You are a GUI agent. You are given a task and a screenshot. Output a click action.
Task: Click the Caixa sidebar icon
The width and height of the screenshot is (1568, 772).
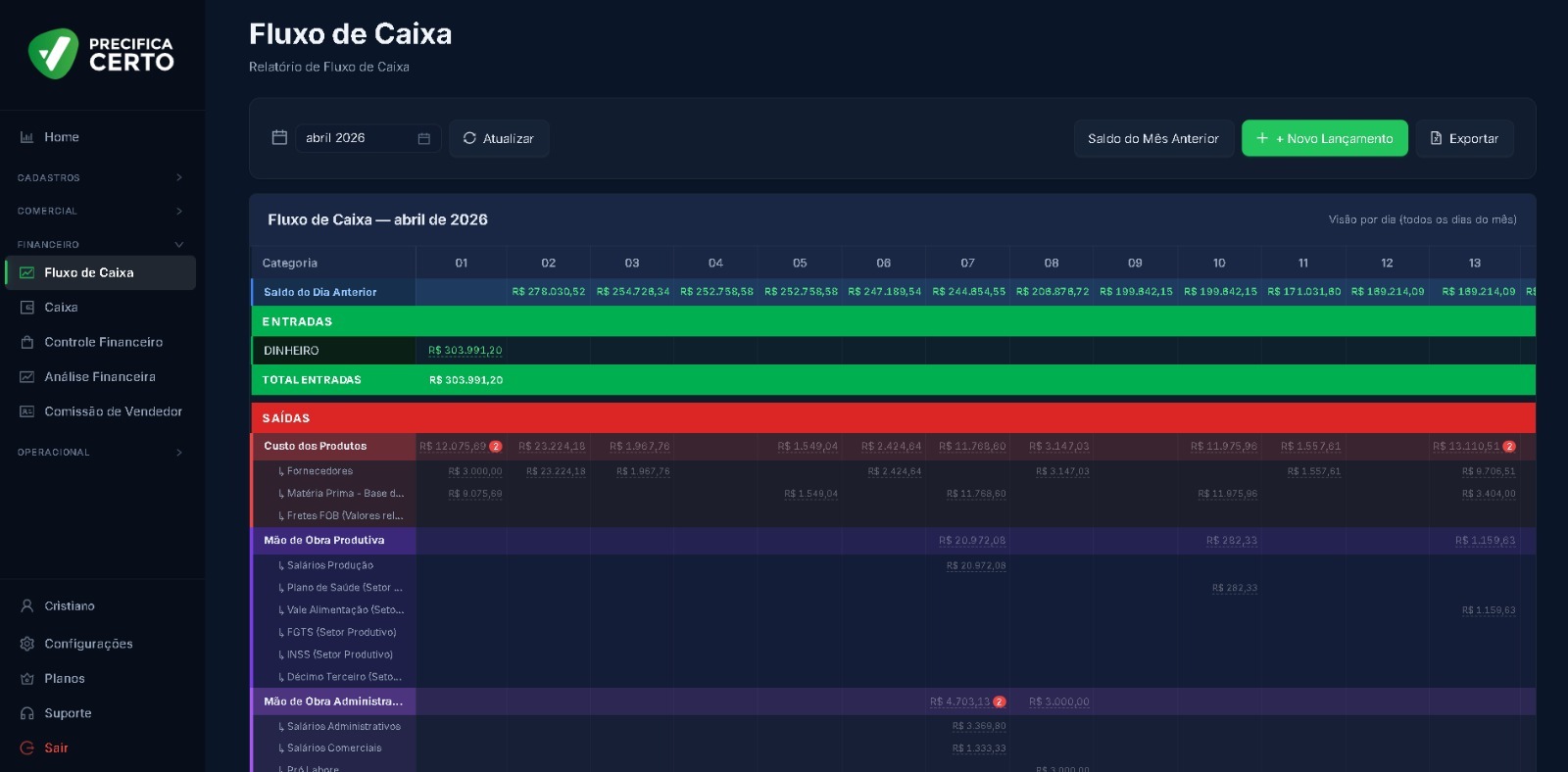[26, 308]
